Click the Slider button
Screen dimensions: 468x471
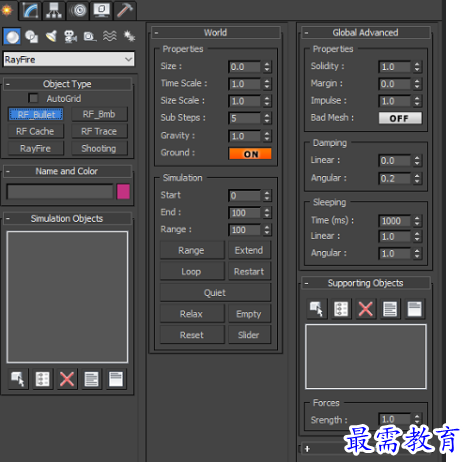(249, 335)
